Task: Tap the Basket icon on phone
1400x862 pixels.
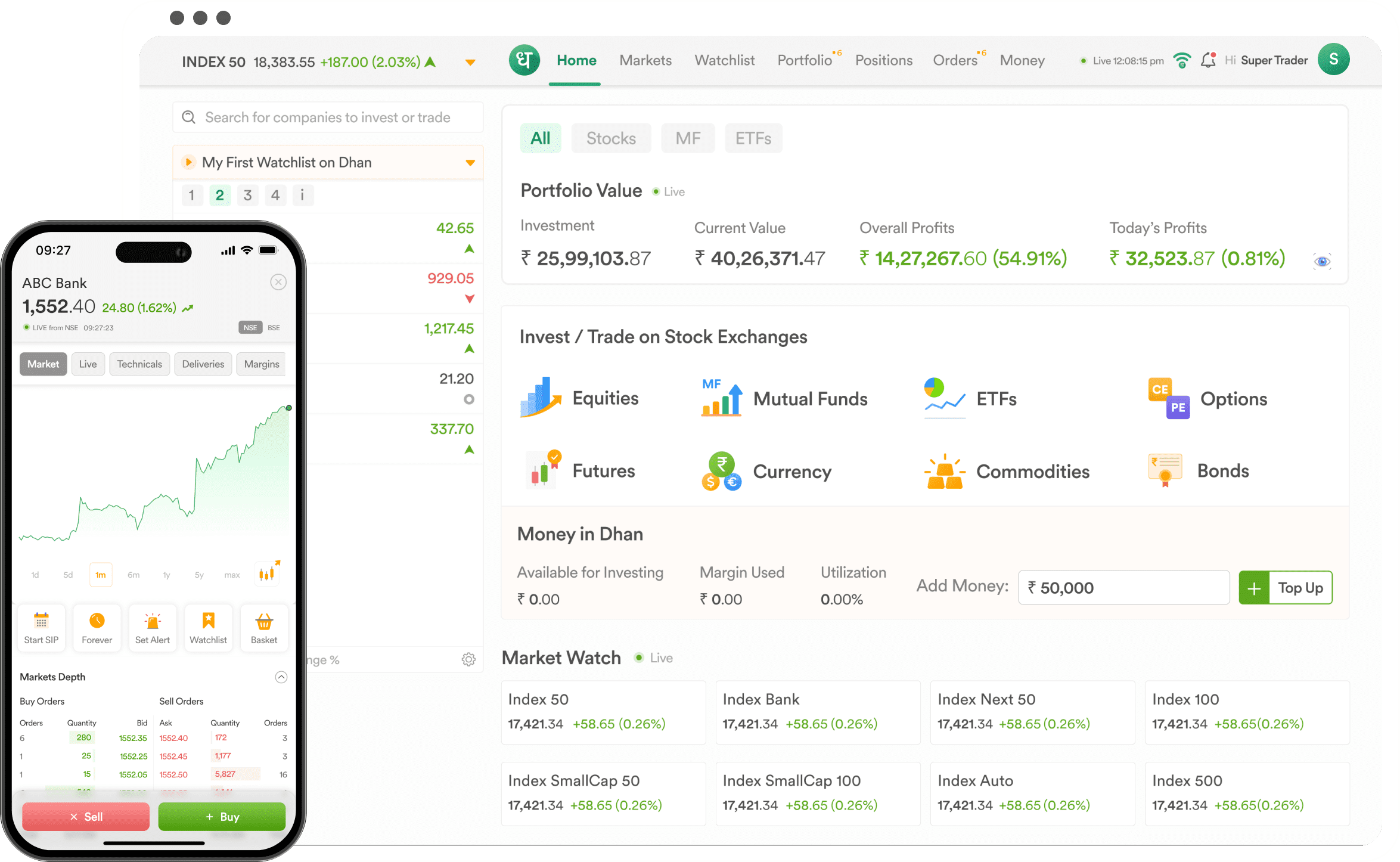Action: [264, 621]
